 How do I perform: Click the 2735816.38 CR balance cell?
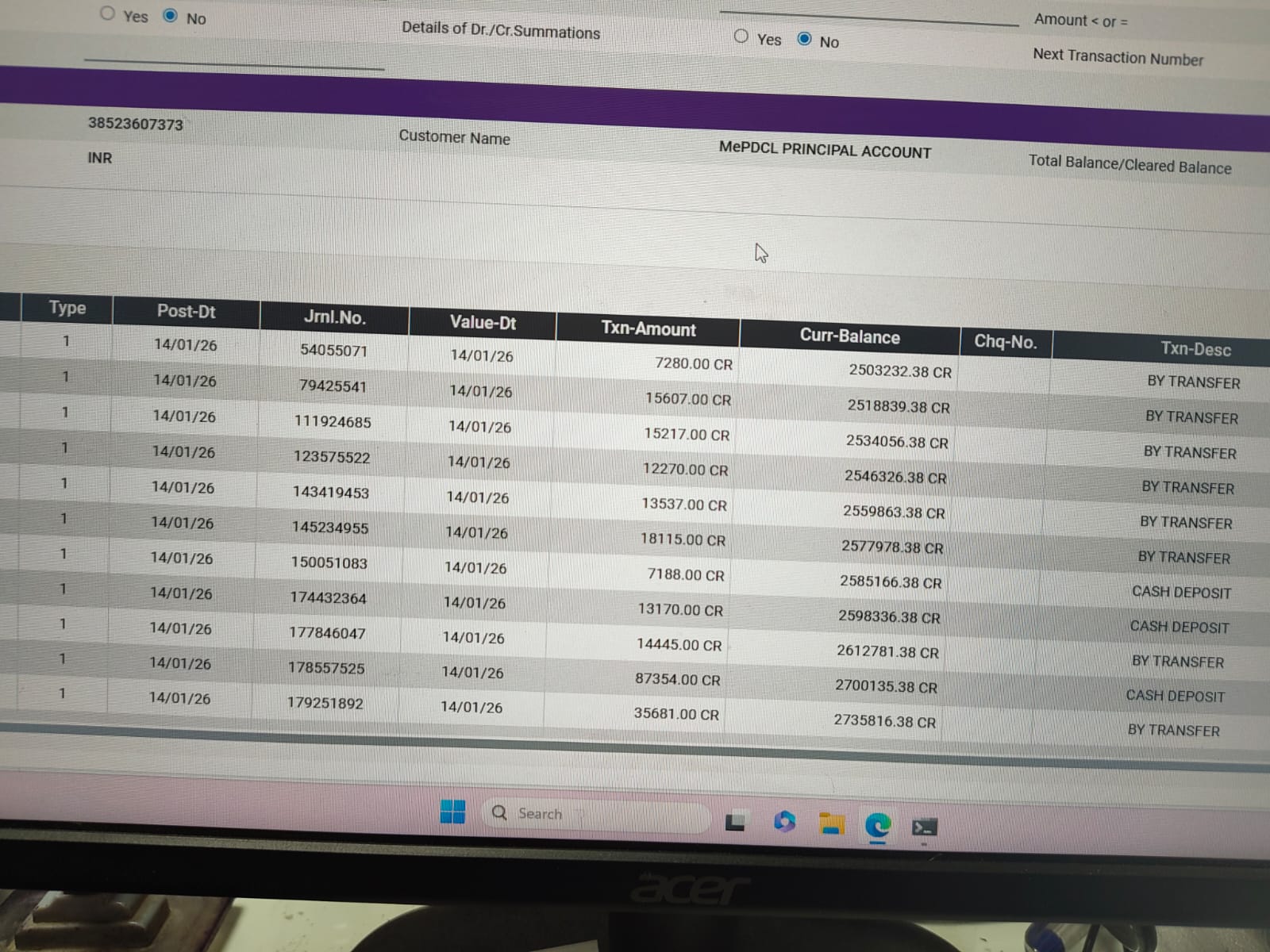tap(884, 721)
